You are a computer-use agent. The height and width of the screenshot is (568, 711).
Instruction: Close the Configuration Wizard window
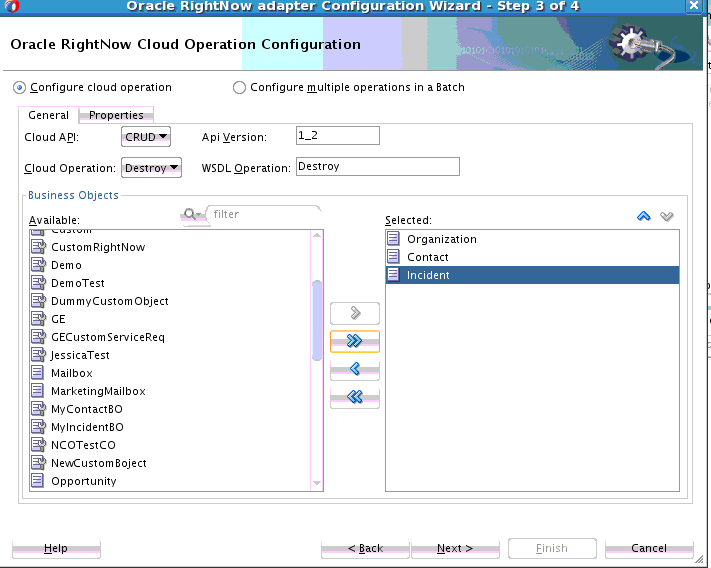click(x=694, y=6)
